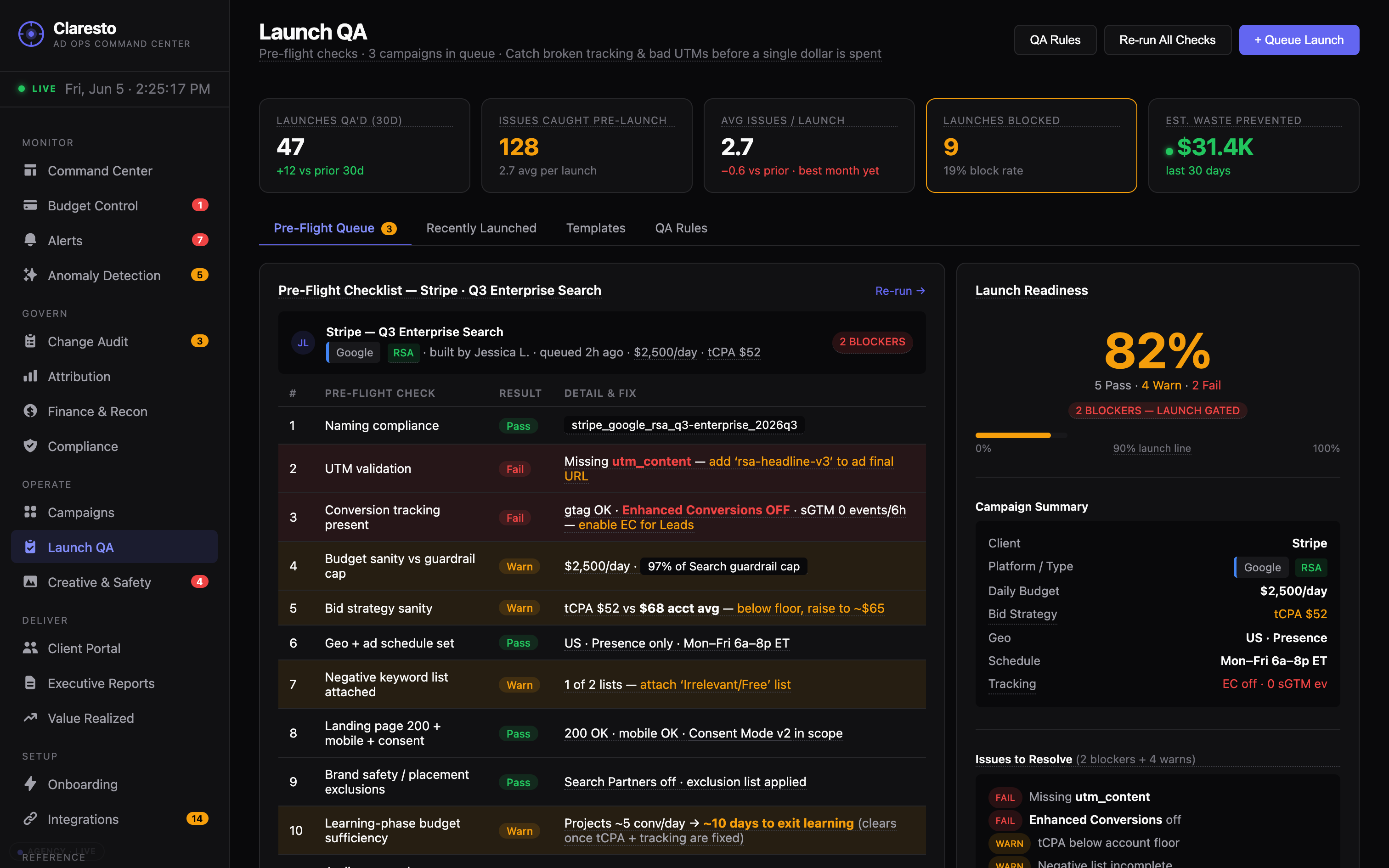This screenshot has width=1389, height=868.
Task: Click the Anomaly Detection sparkle icon
Action: [30, 275]
